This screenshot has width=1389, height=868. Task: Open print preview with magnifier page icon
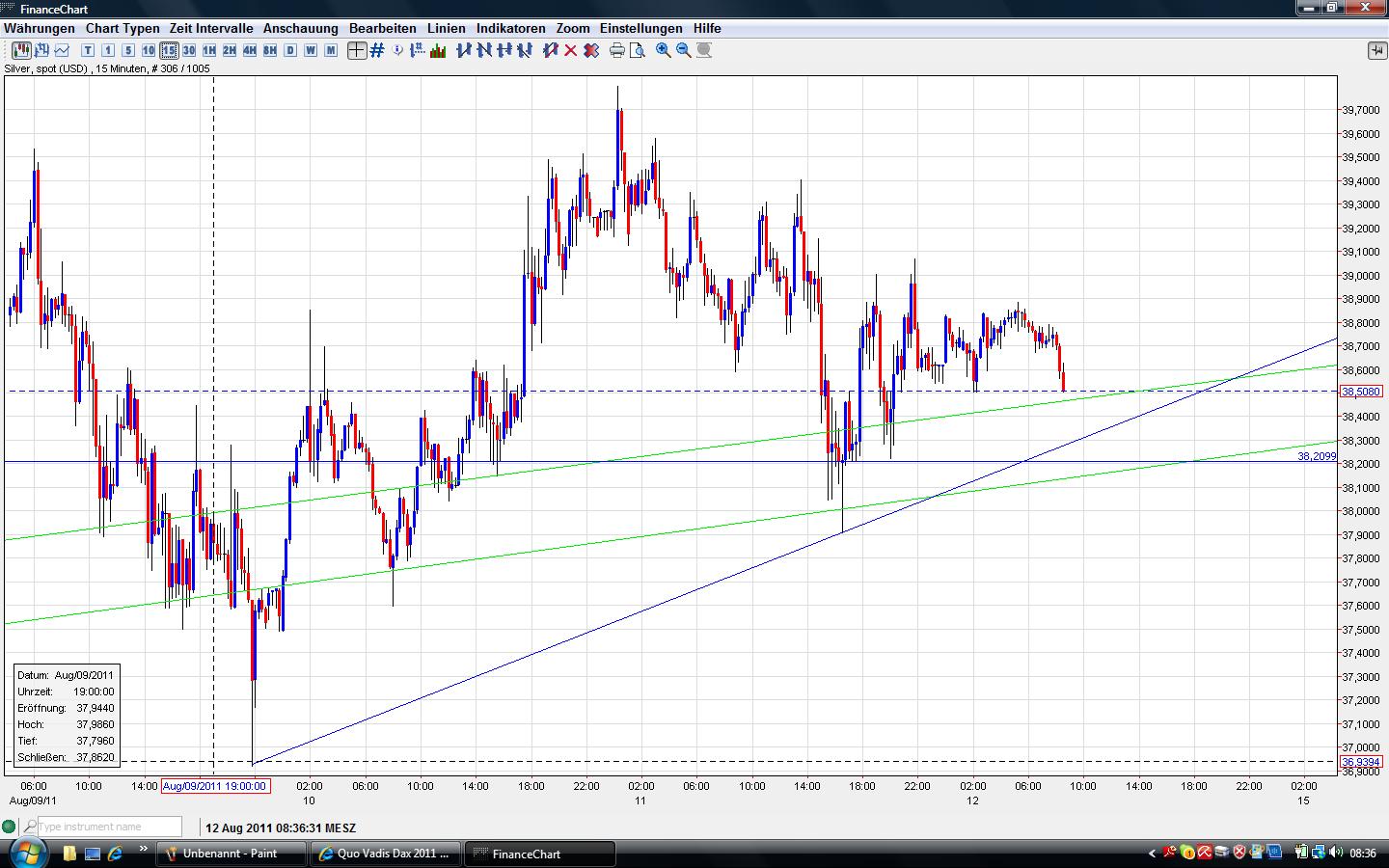pos(637,50)
